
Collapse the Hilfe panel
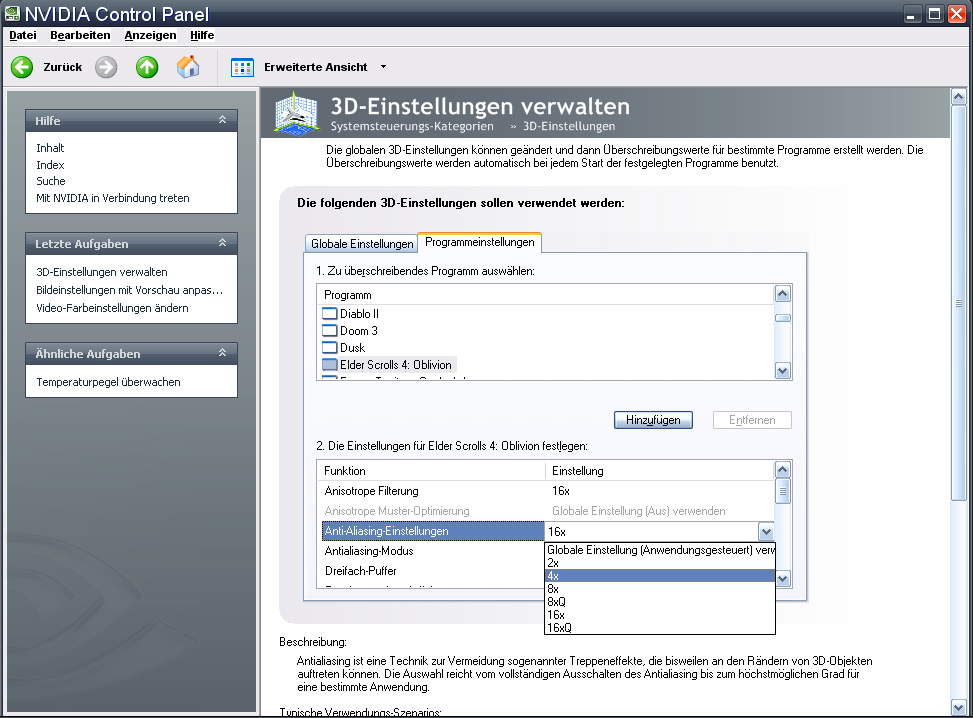[x=222, y=120]
